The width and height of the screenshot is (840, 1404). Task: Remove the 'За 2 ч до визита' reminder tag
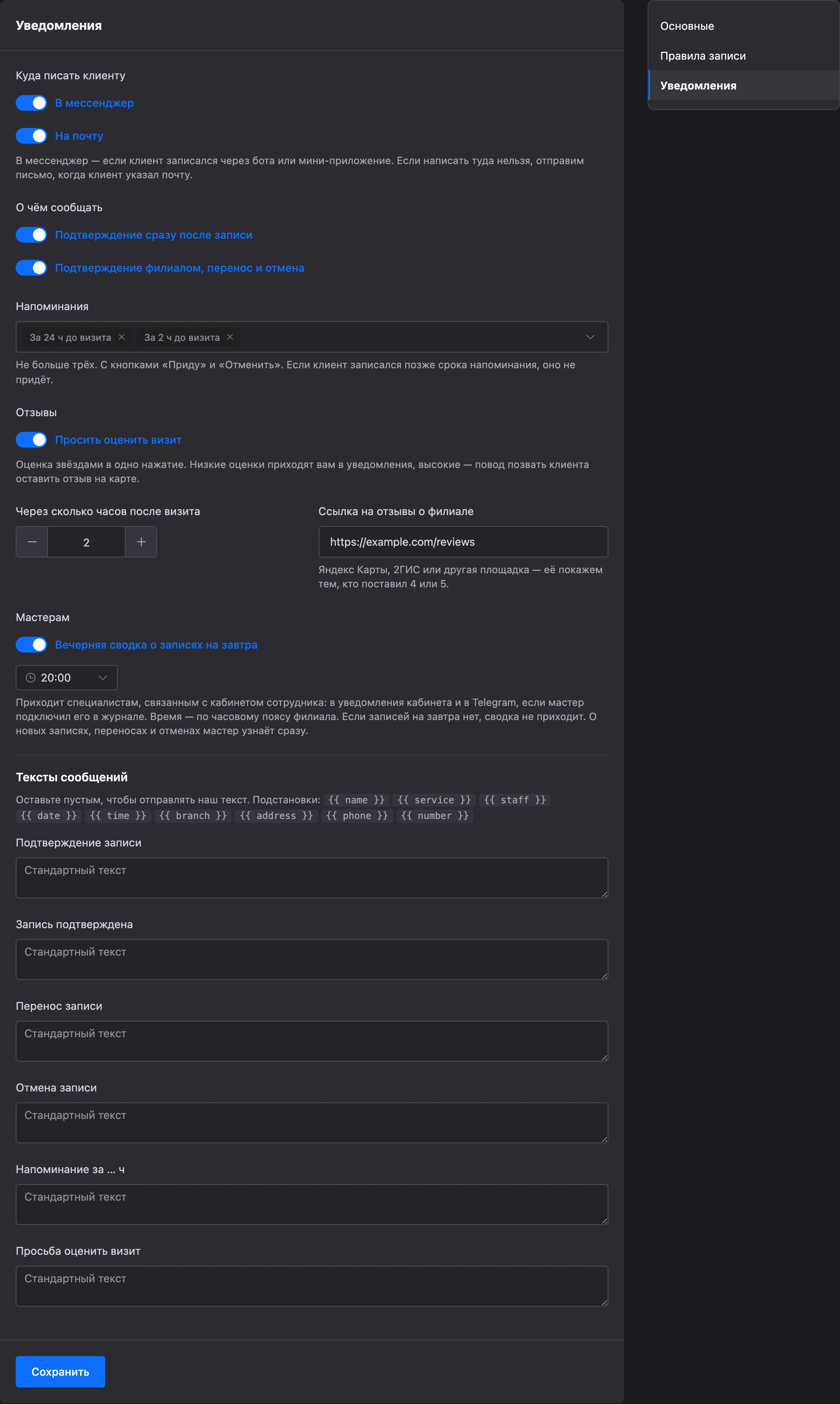(230, 337)
